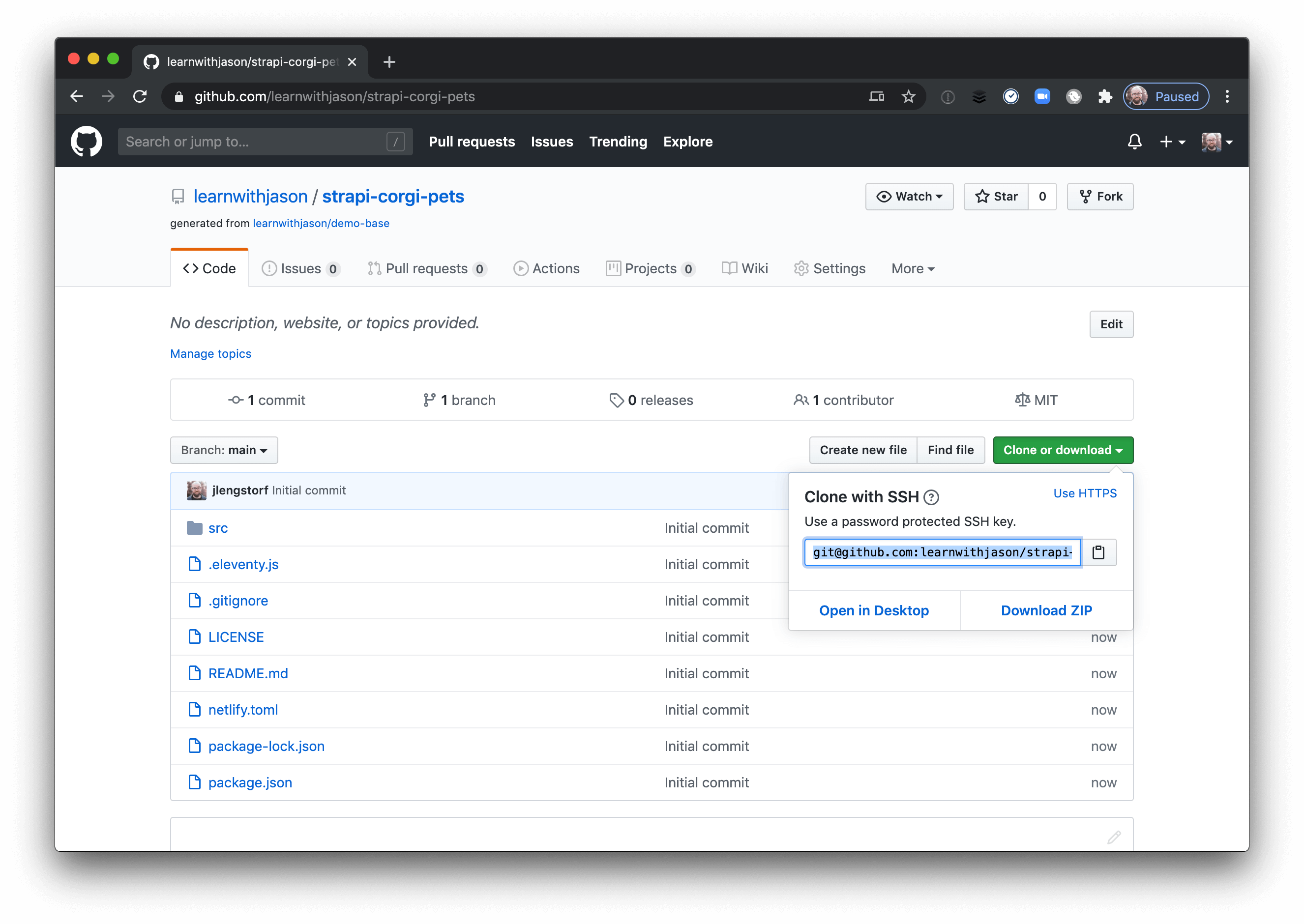Open Chrome extensions via the puzzle icon
The height and width of the screenshot is (924, 1304).
coord(1105,96)
